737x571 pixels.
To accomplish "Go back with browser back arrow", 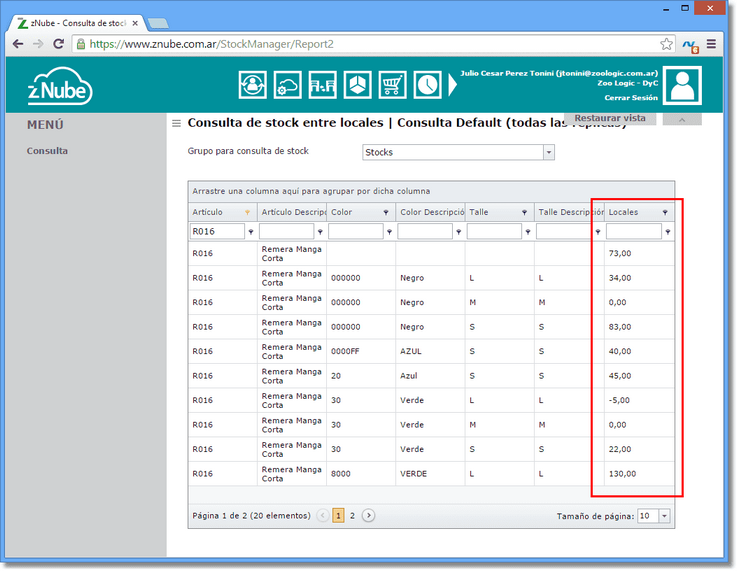I will pos(18,44).
